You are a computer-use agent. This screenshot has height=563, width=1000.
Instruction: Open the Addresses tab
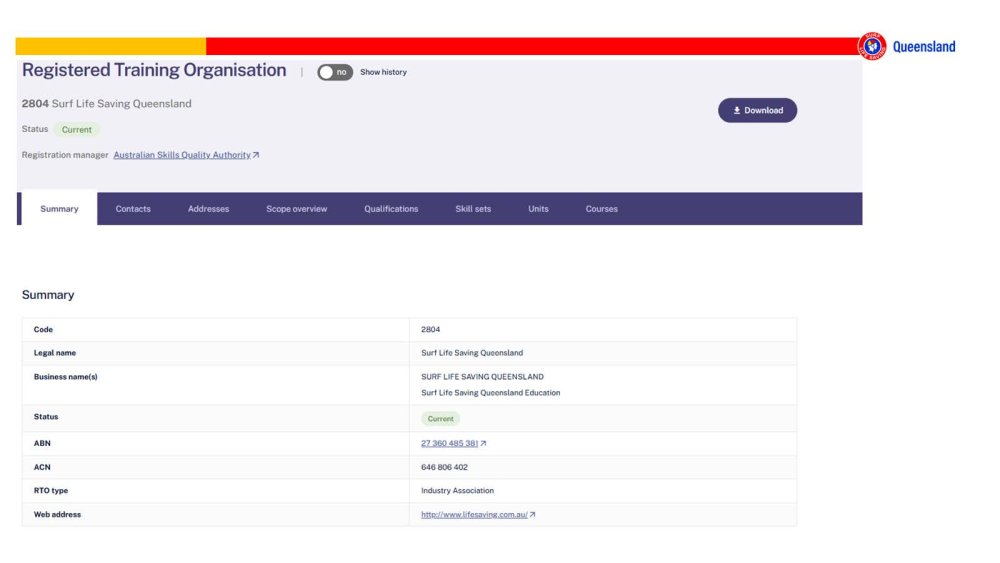[x=209, y=208]
